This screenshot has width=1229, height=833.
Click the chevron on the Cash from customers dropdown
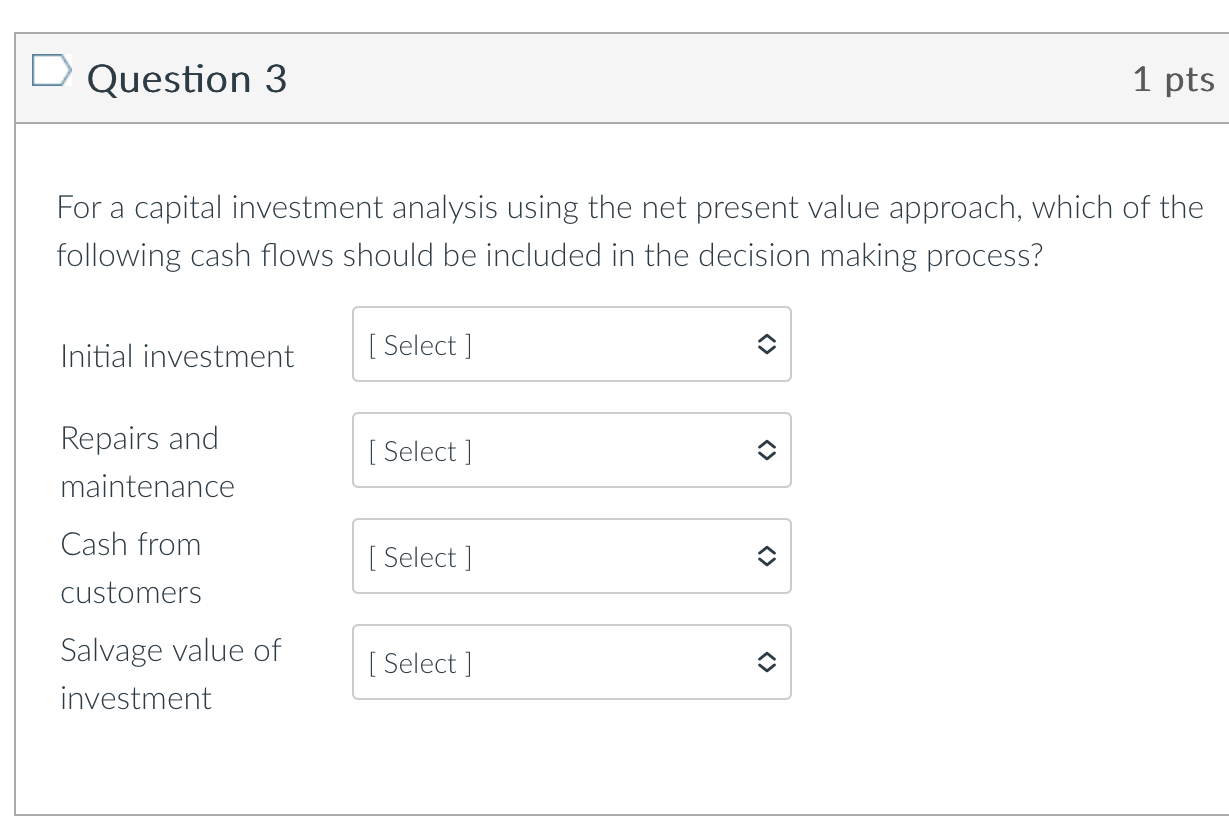[x=766, y=556]
